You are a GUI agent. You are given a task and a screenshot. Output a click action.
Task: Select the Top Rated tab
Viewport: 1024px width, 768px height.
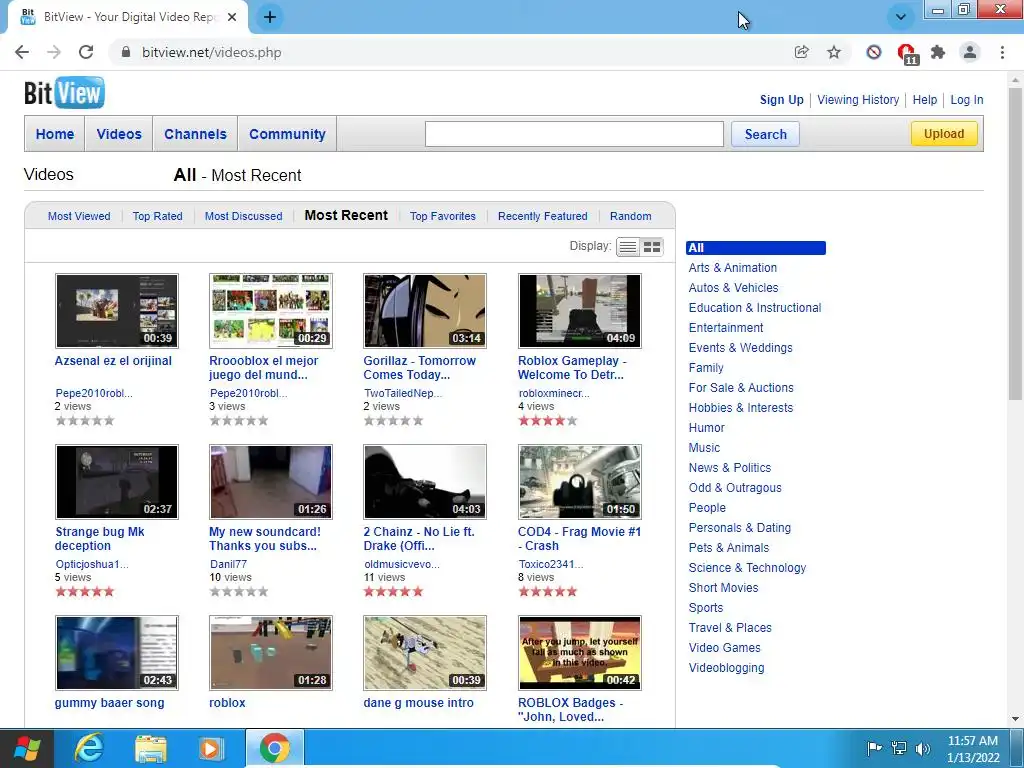[x=157, y=216]
